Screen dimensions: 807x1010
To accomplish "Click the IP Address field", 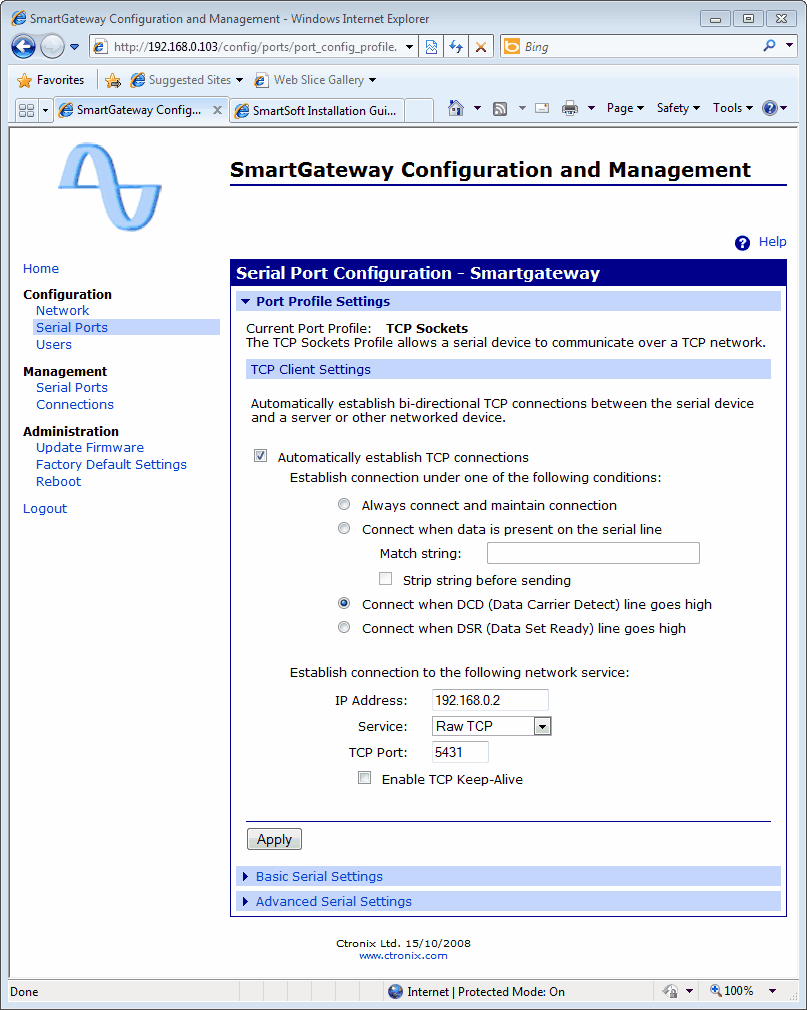I will click(490, 700).
